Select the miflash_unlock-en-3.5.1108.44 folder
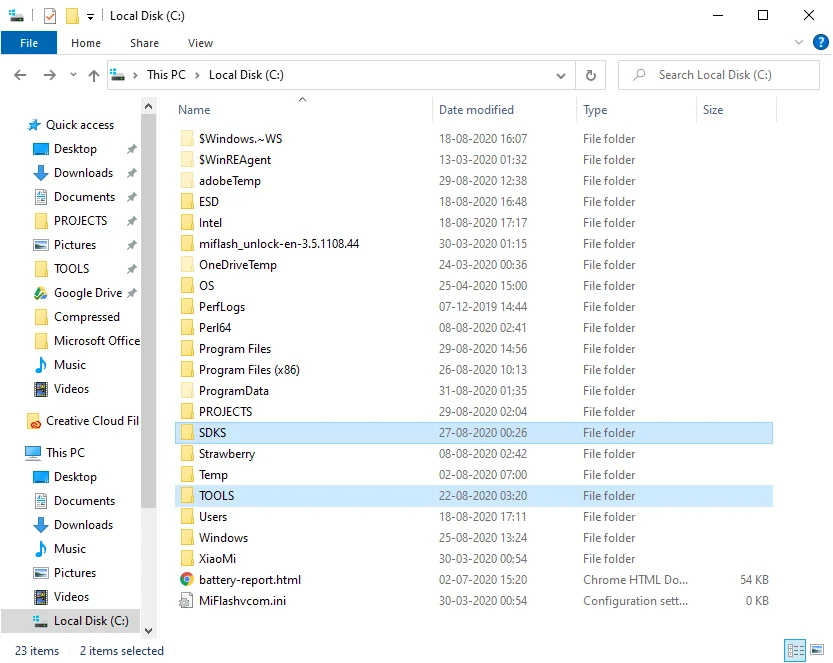 click(x=279, y=244)
